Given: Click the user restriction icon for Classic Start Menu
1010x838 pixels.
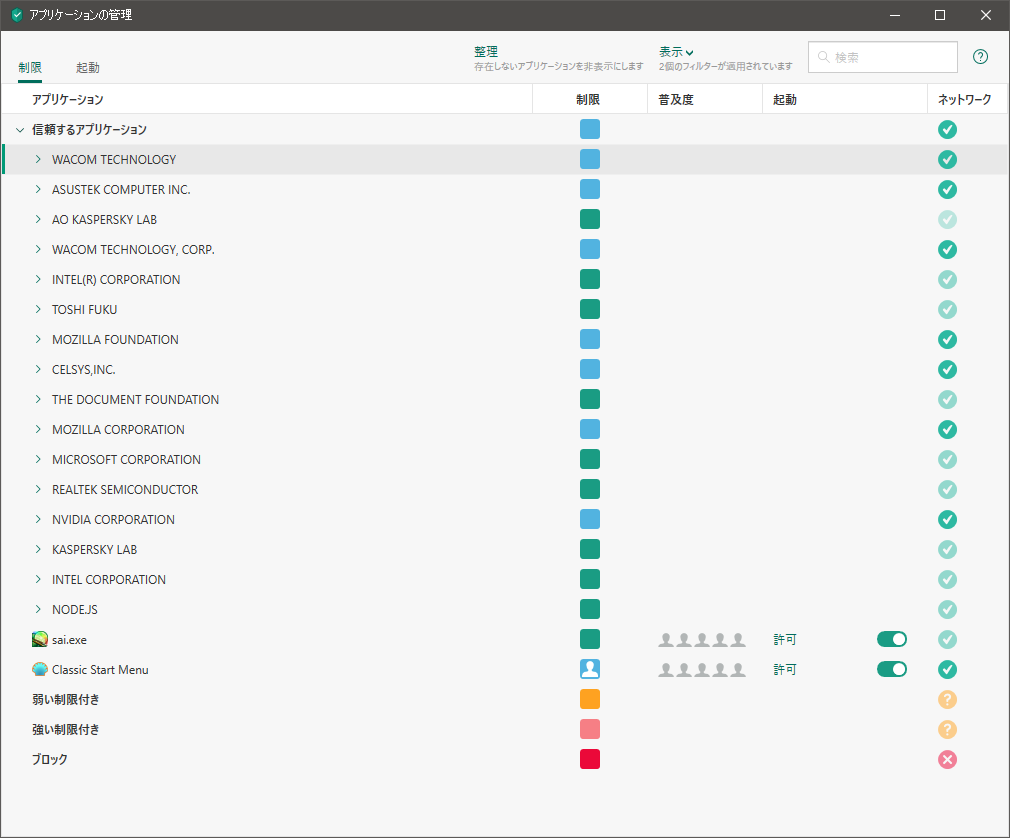Looking at the screenshot, I should [590, 669].
